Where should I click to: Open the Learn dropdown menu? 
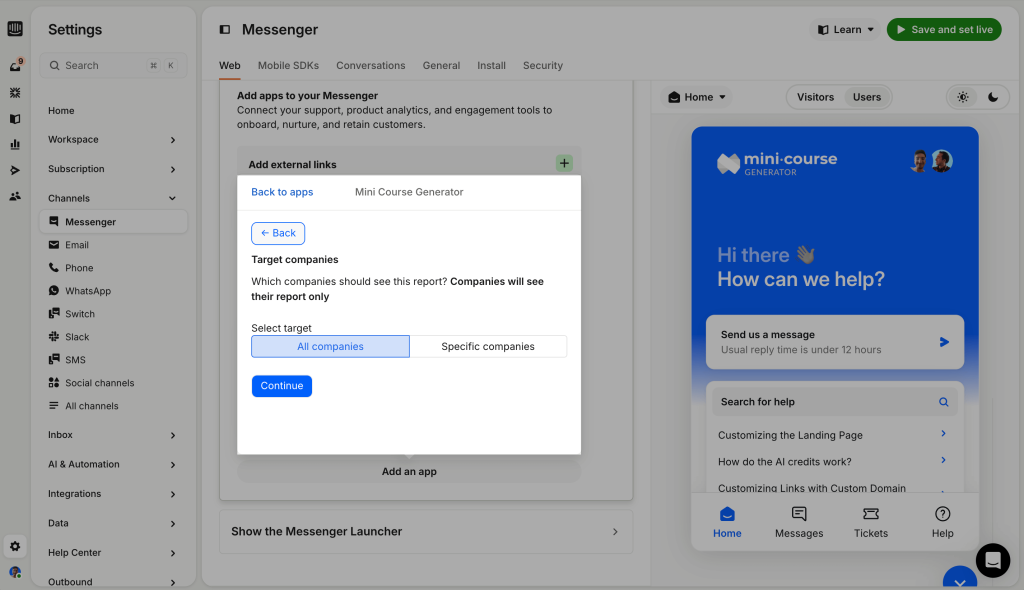(x=846, y=29)
